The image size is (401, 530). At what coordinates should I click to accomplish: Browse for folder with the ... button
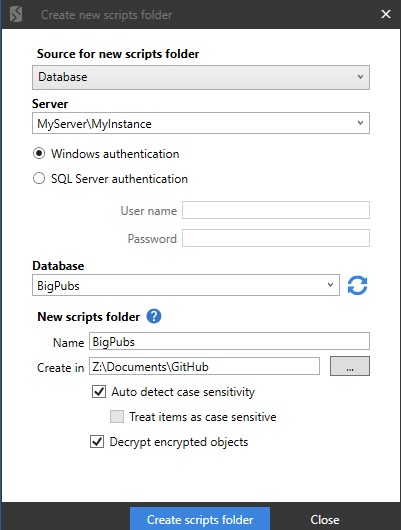tap(350, 366)
